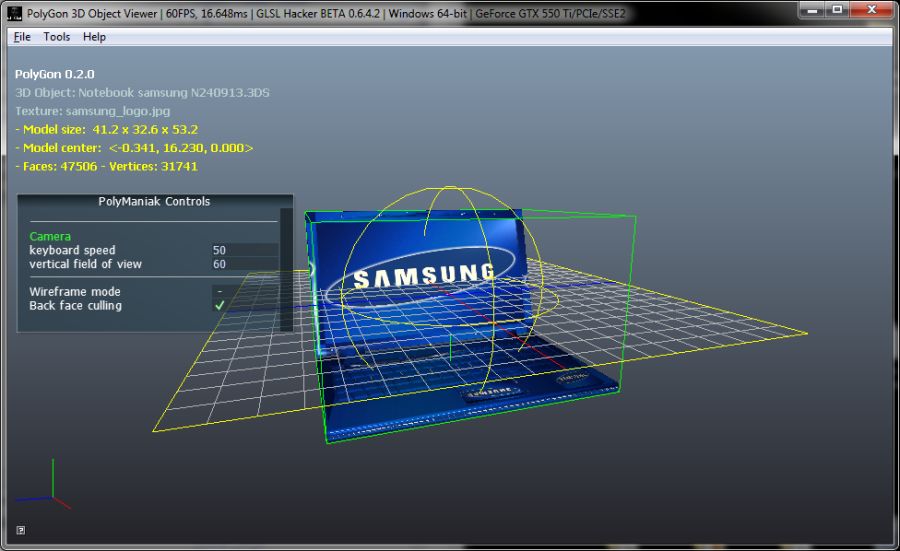The width and height of the screenshot is (900, 551).
Task: Open the Help menu
Action: (94, 37)
